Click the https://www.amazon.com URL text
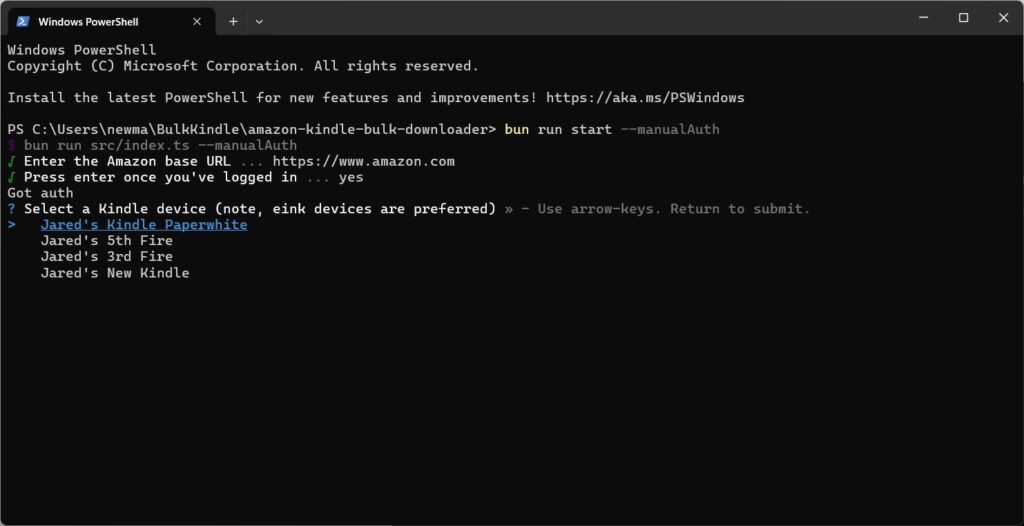1024x526 pixels. coord(363,161)
